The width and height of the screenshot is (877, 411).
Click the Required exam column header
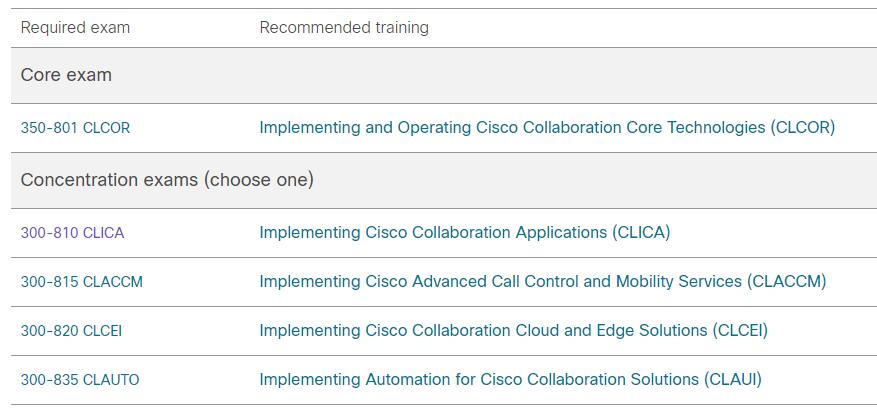(x=75, y=27)
